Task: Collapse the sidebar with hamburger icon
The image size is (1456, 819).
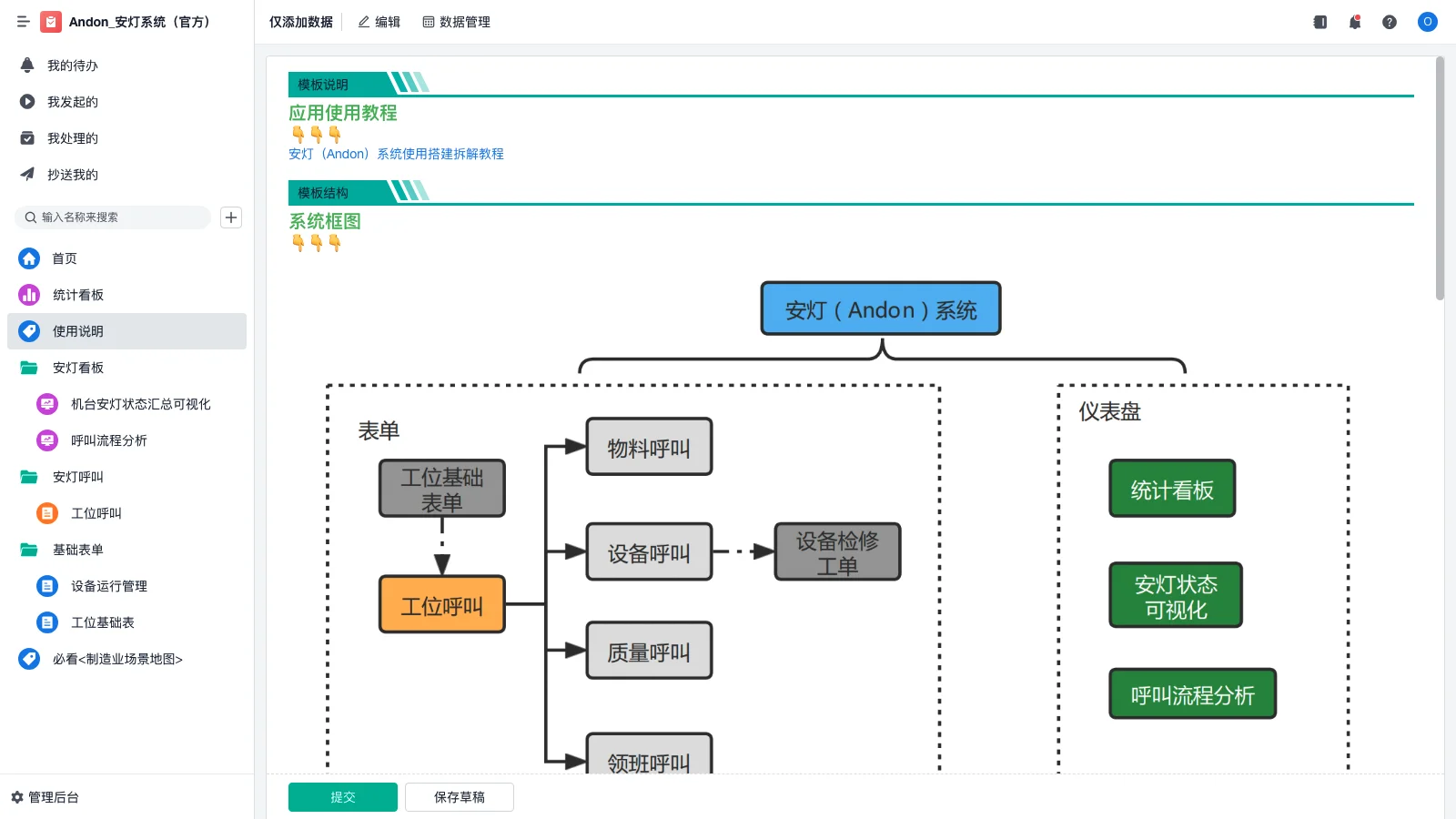Action: [x=24, y=22]
